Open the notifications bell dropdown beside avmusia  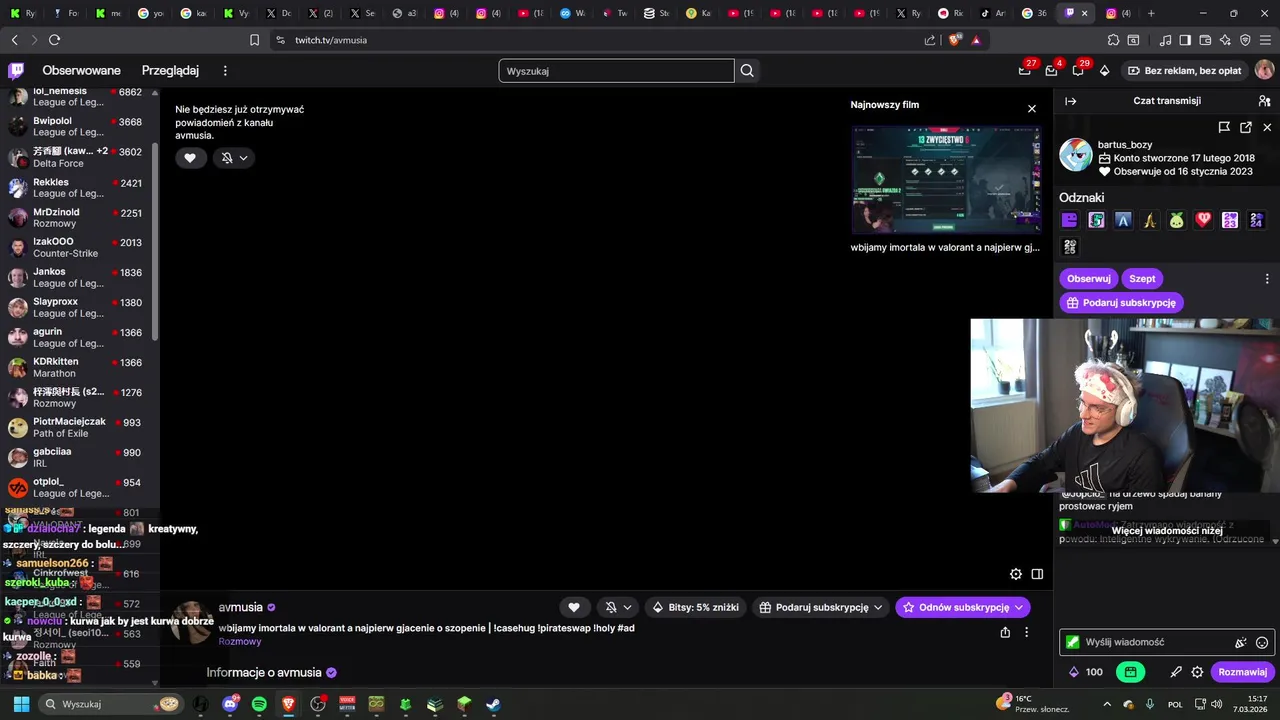618,607
